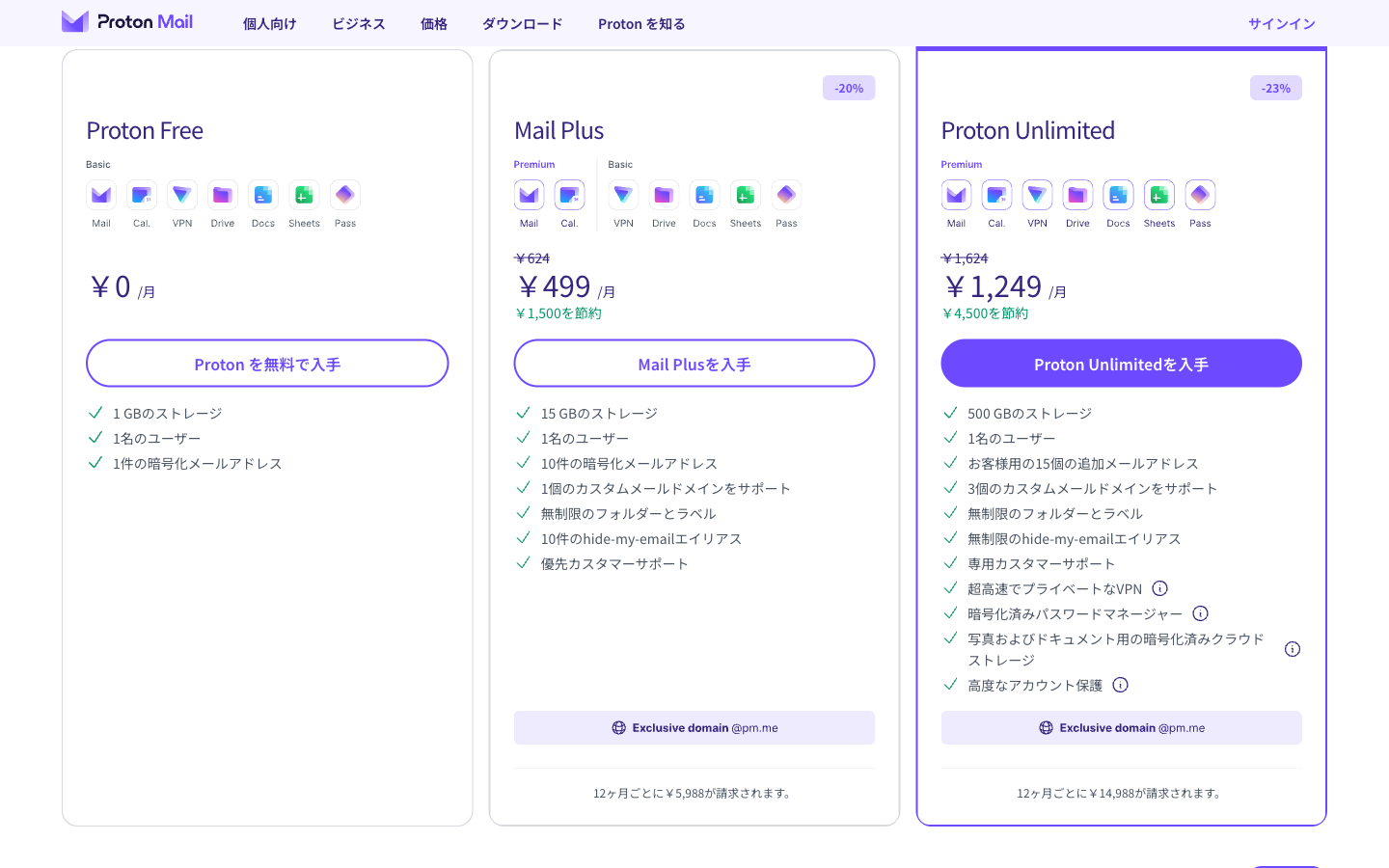Image resolution: width=1389 pixels, height=868 pixels.
Task: Click ￥1,500を節約 savings text
Action: pyautogui.click(x=558, y=313)
